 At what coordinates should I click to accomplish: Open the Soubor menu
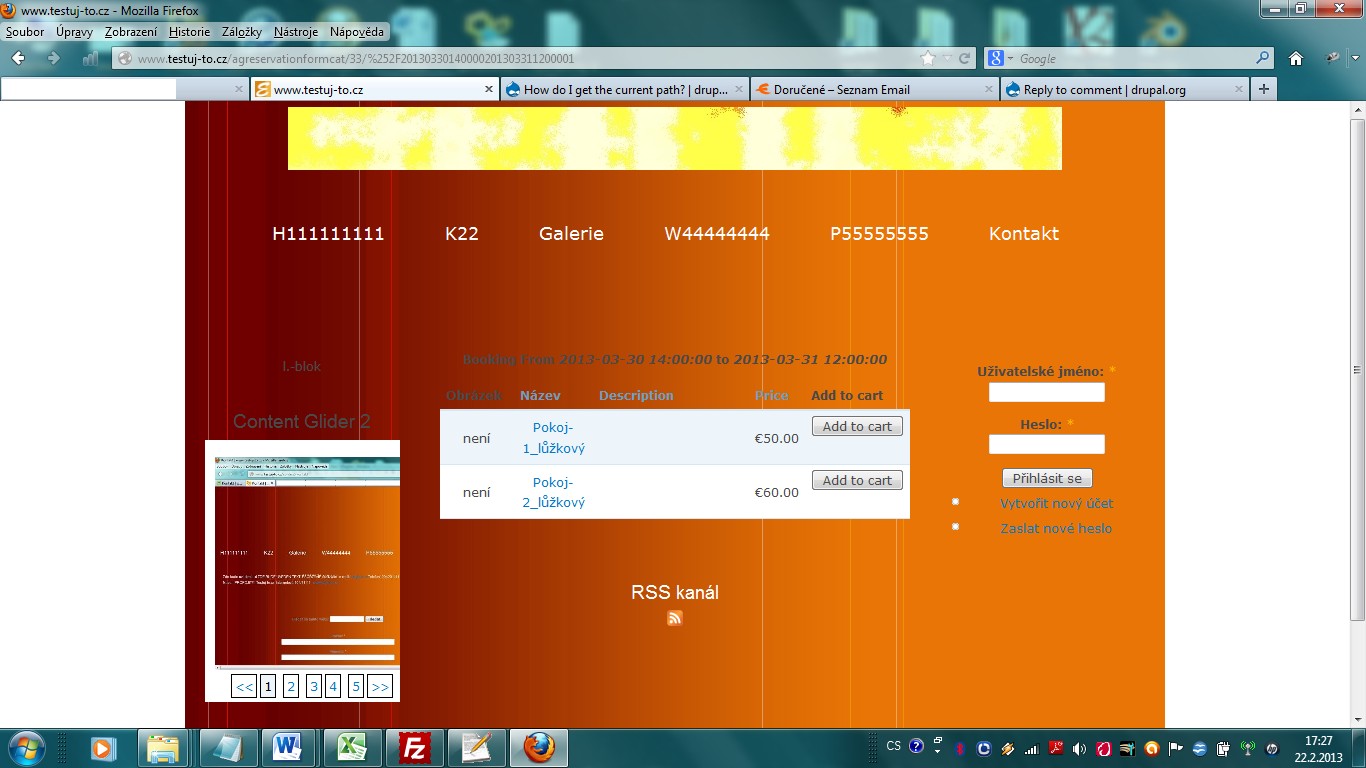(25, 32)
